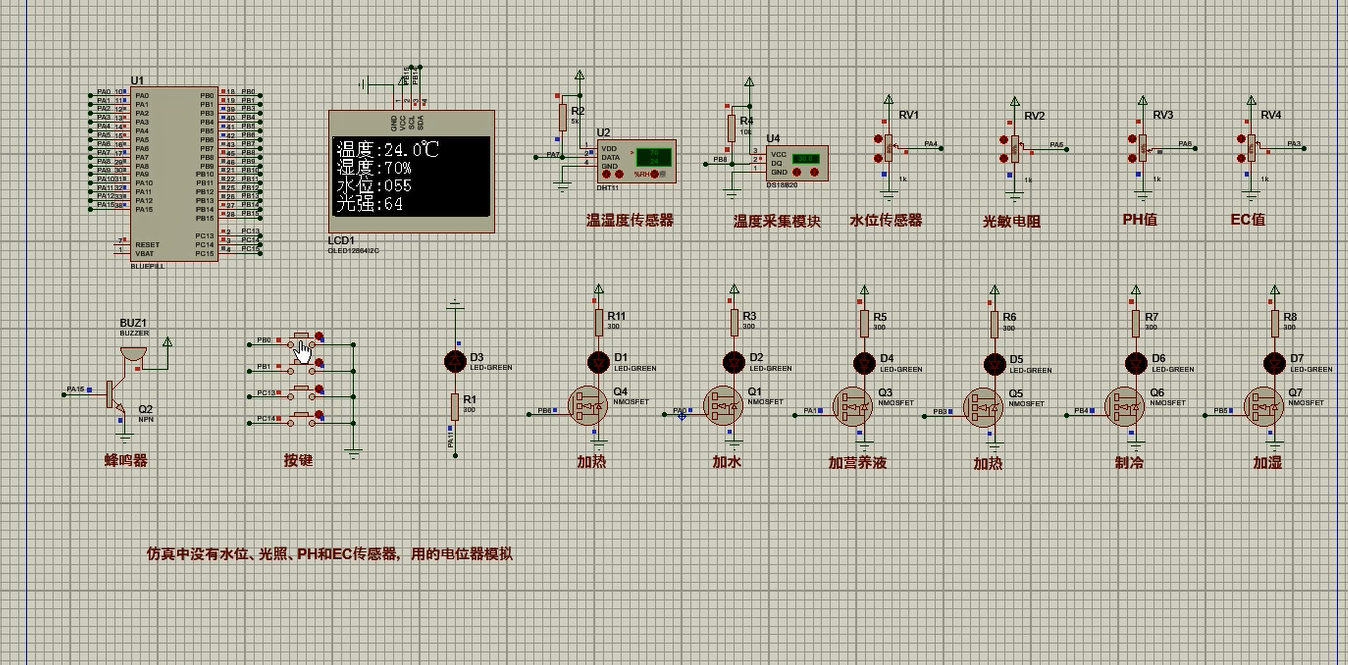Click RV4 EC potentiometer's lower red button
1348x665 pixels.
[1240, 156]
